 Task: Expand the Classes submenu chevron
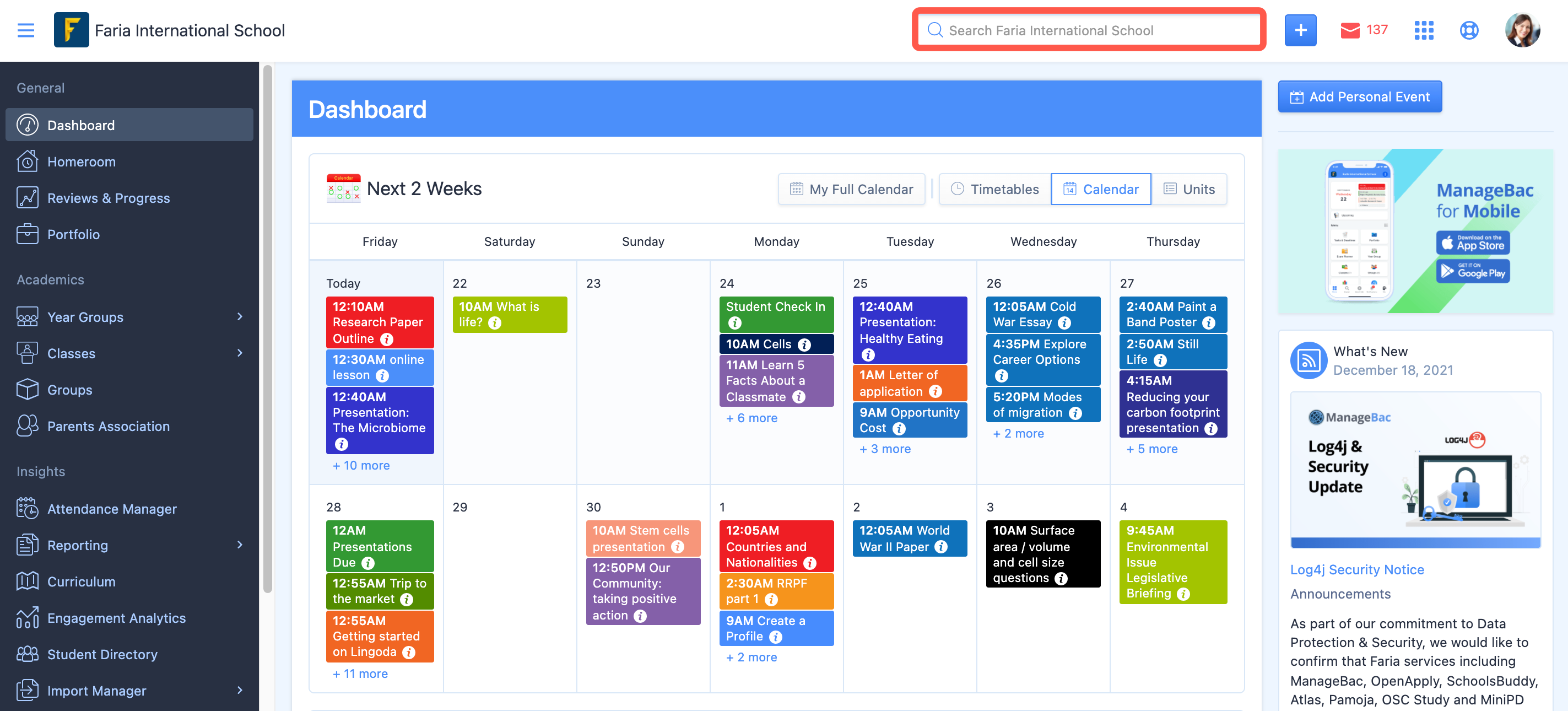coord(240,353)
